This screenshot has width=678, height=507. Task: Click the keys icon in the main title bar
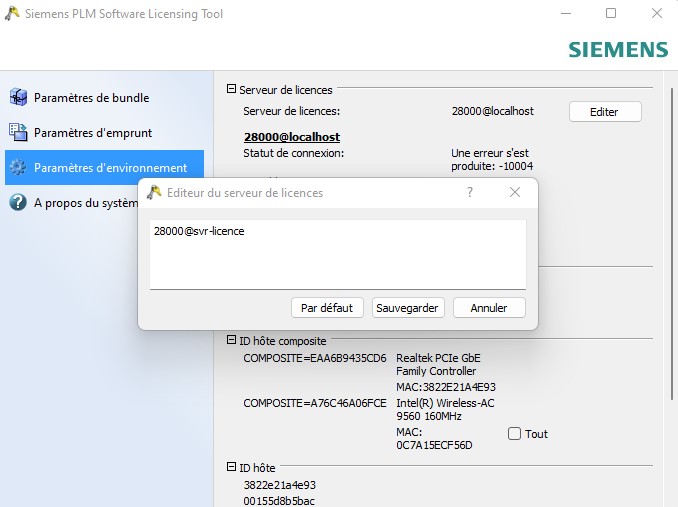click(x=12, y=14)
